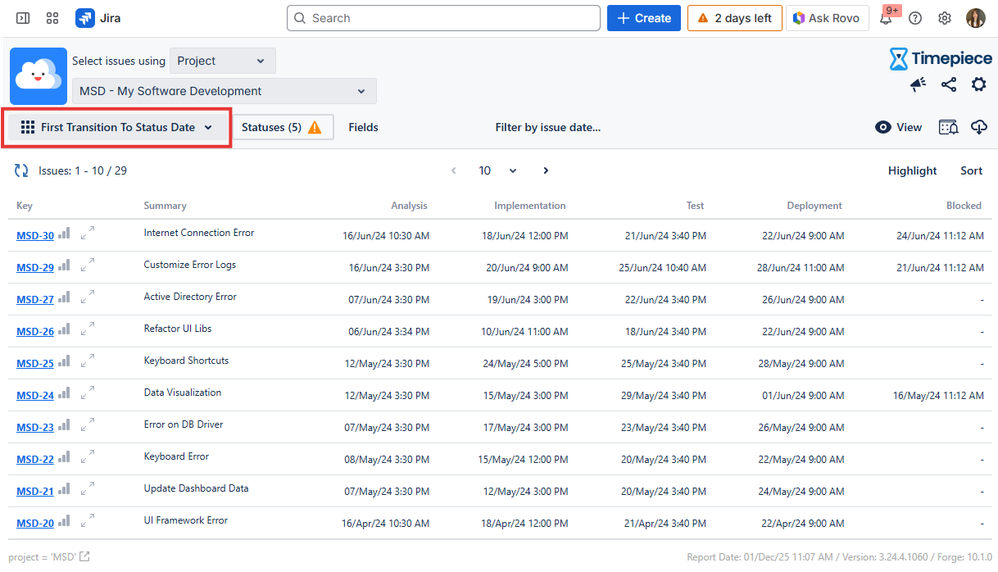Open bar chart icon for MSD-27
The image size is (998, 572).
pos(64,298)
